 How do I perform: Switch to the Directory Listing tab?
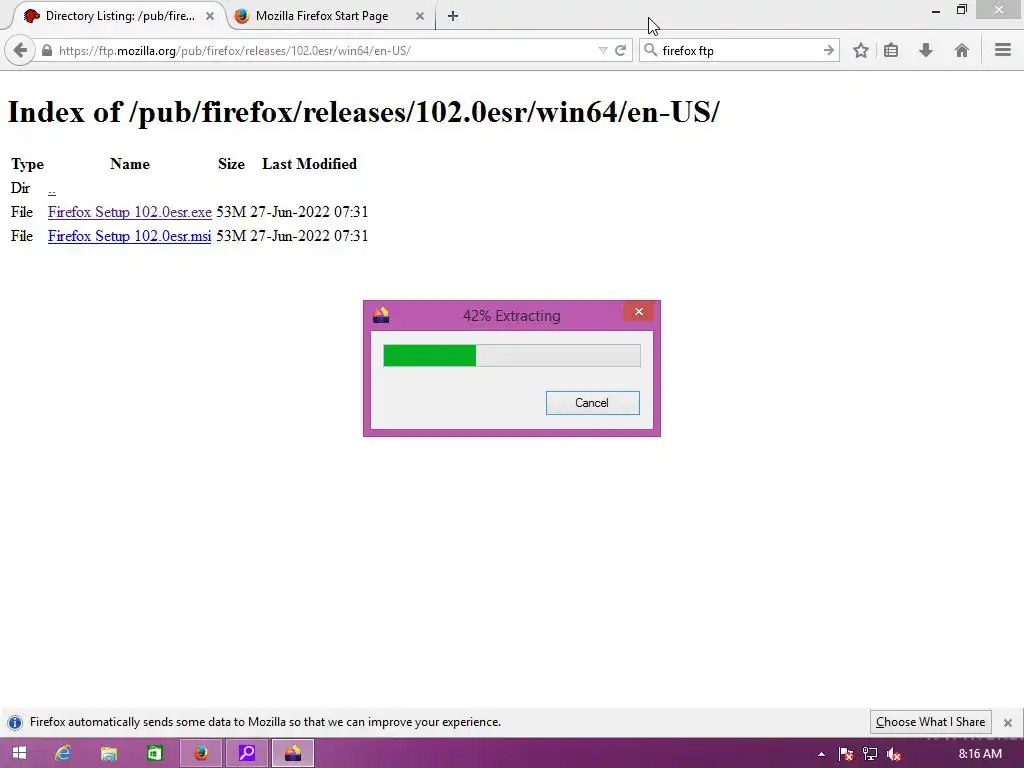click(x=118, y=16)
